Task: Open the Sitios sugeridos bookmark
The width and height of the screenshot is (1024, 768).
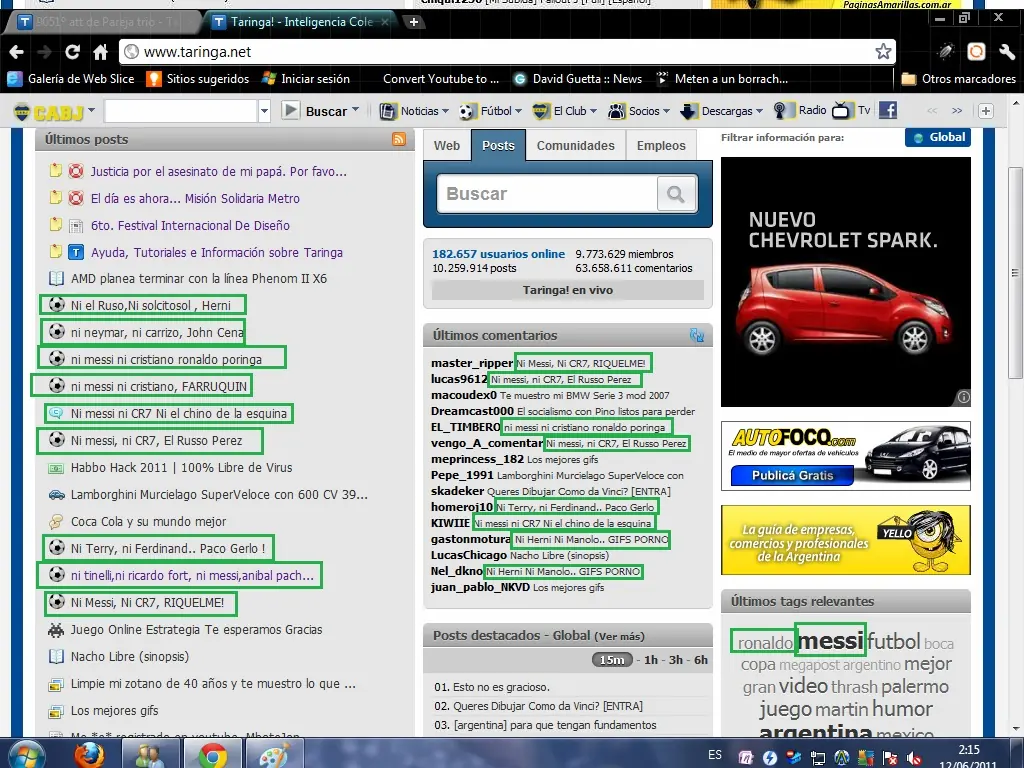Action: click(x=198, y=79)
